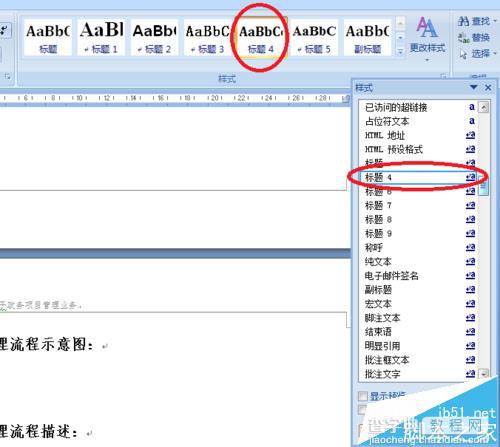Close the 样式 task pane

[x=488, y=87]
